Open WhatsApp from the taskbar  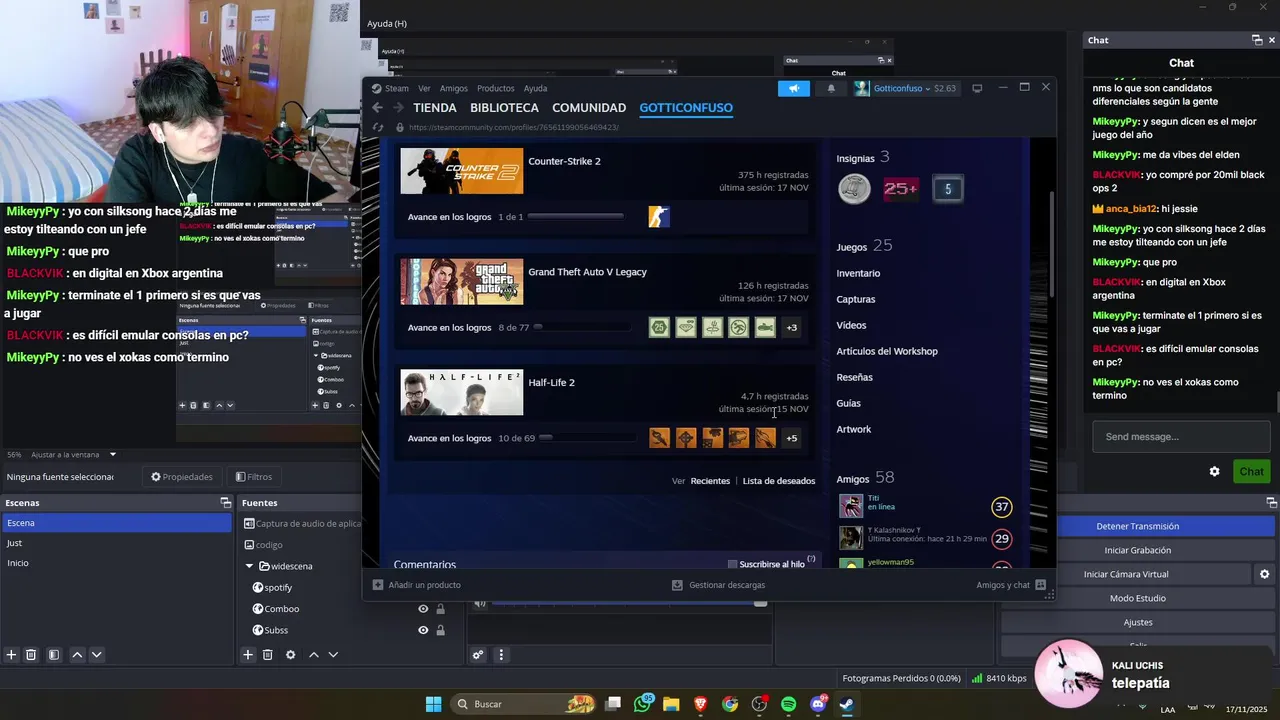643,704
